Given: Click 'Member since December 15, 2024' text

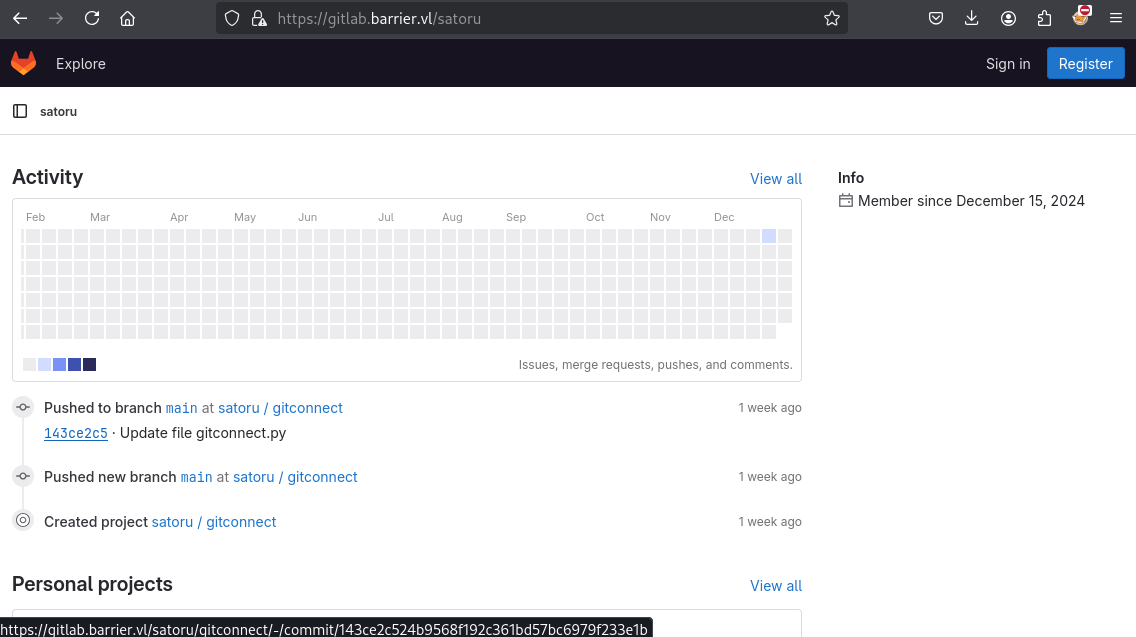Looking at the screenshot, I should 971,201.
